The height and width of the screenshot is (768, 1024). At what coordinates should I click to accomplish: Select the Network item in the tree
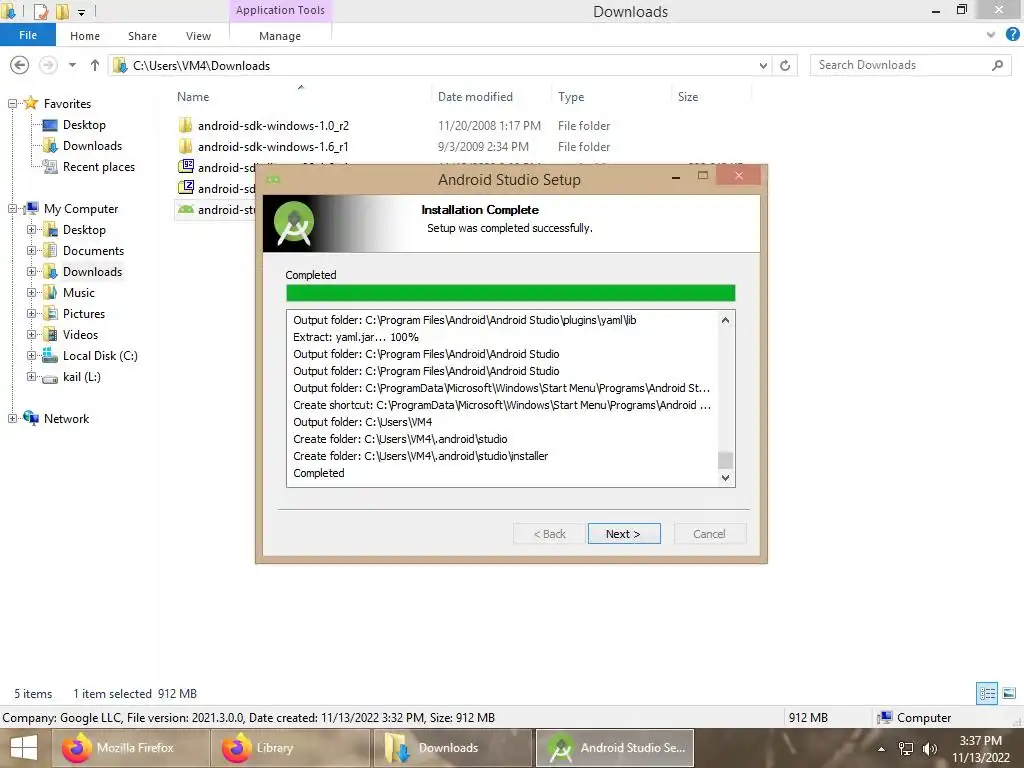tap(66, 419)
